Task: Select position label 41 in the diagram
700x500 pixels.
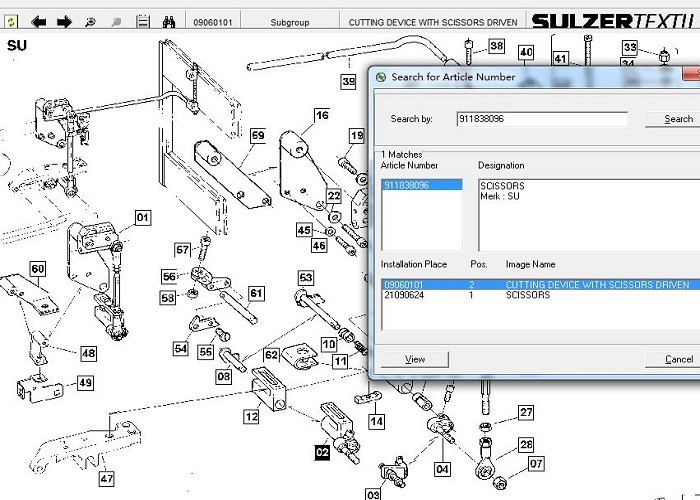Action: [x=560, y=59]
